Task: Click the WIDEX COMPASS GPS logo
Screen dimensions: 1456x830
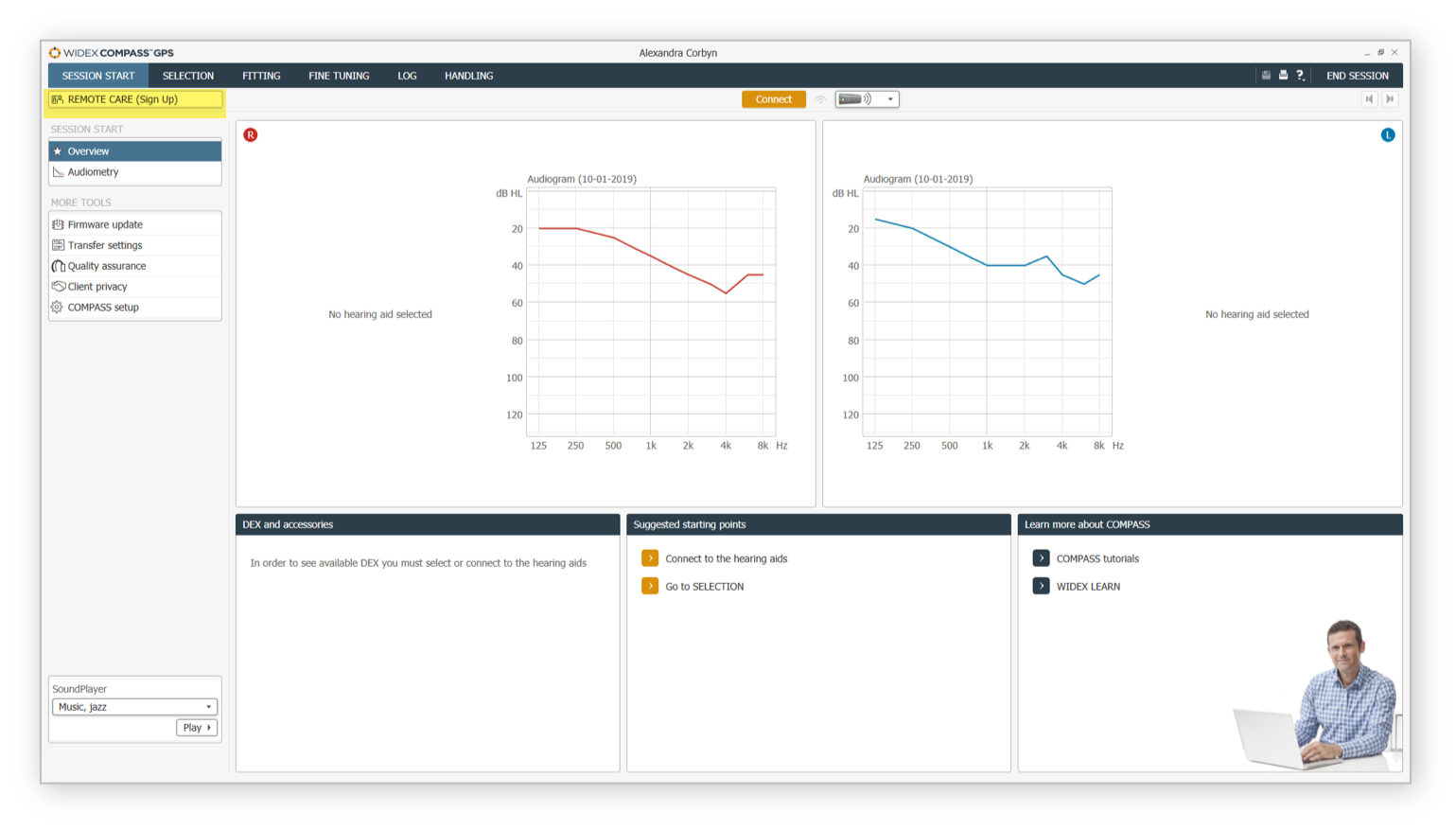Action: [x=112, y=53]
